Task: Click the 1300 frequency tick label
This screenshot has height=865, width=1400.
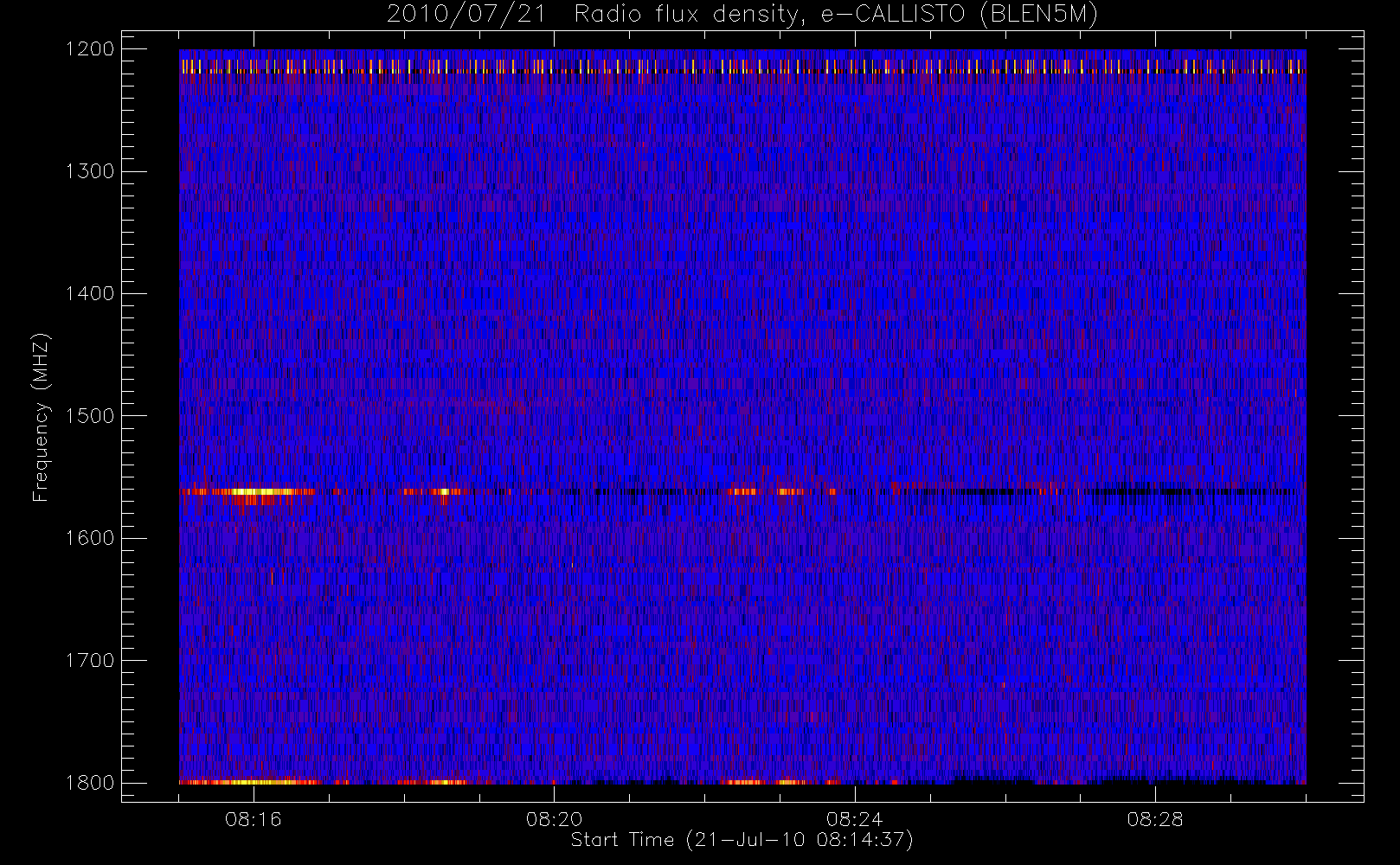Action: 90,171
